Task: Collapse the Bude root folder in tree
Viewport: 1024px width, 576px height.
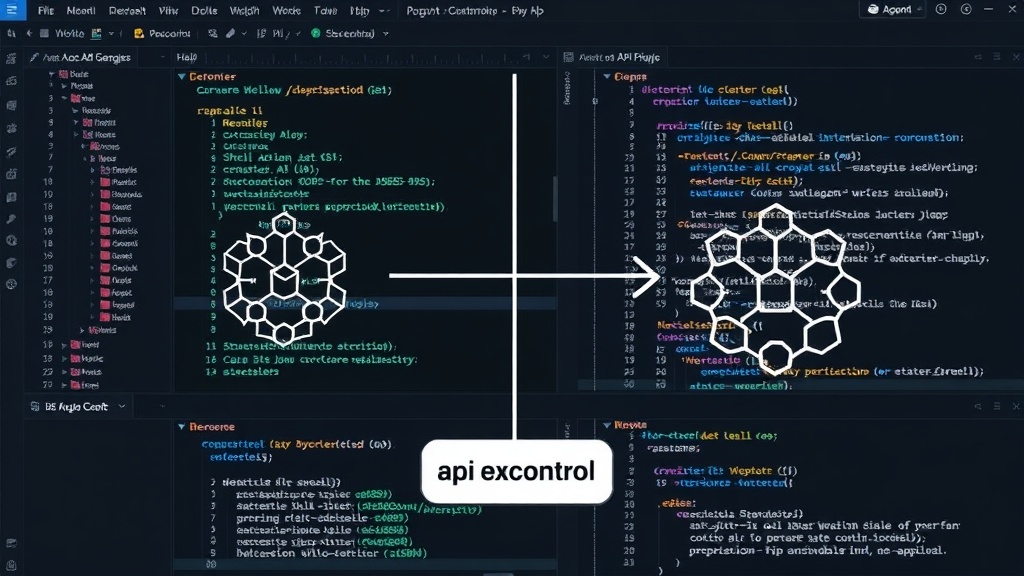Action: pos(52,74)
